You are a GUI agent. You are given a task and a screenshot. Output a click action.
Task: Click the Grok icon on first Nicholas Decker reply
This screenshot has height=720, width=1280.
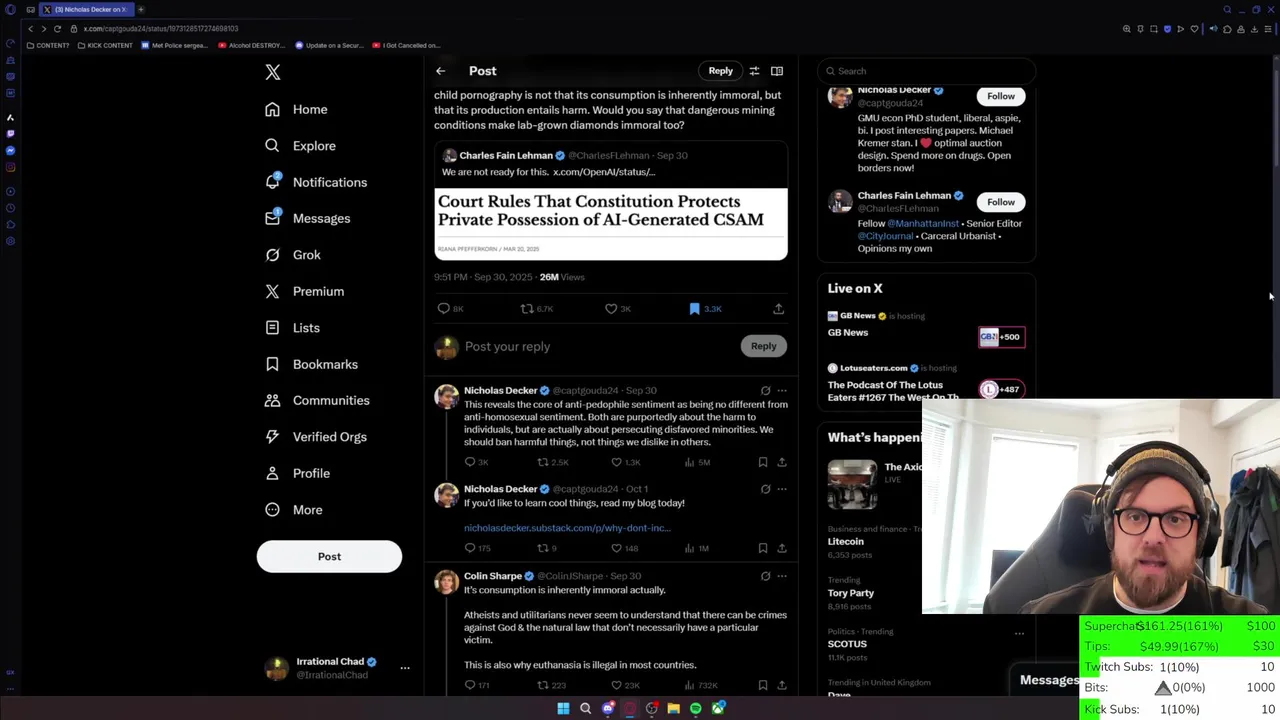tap(765, 391)
